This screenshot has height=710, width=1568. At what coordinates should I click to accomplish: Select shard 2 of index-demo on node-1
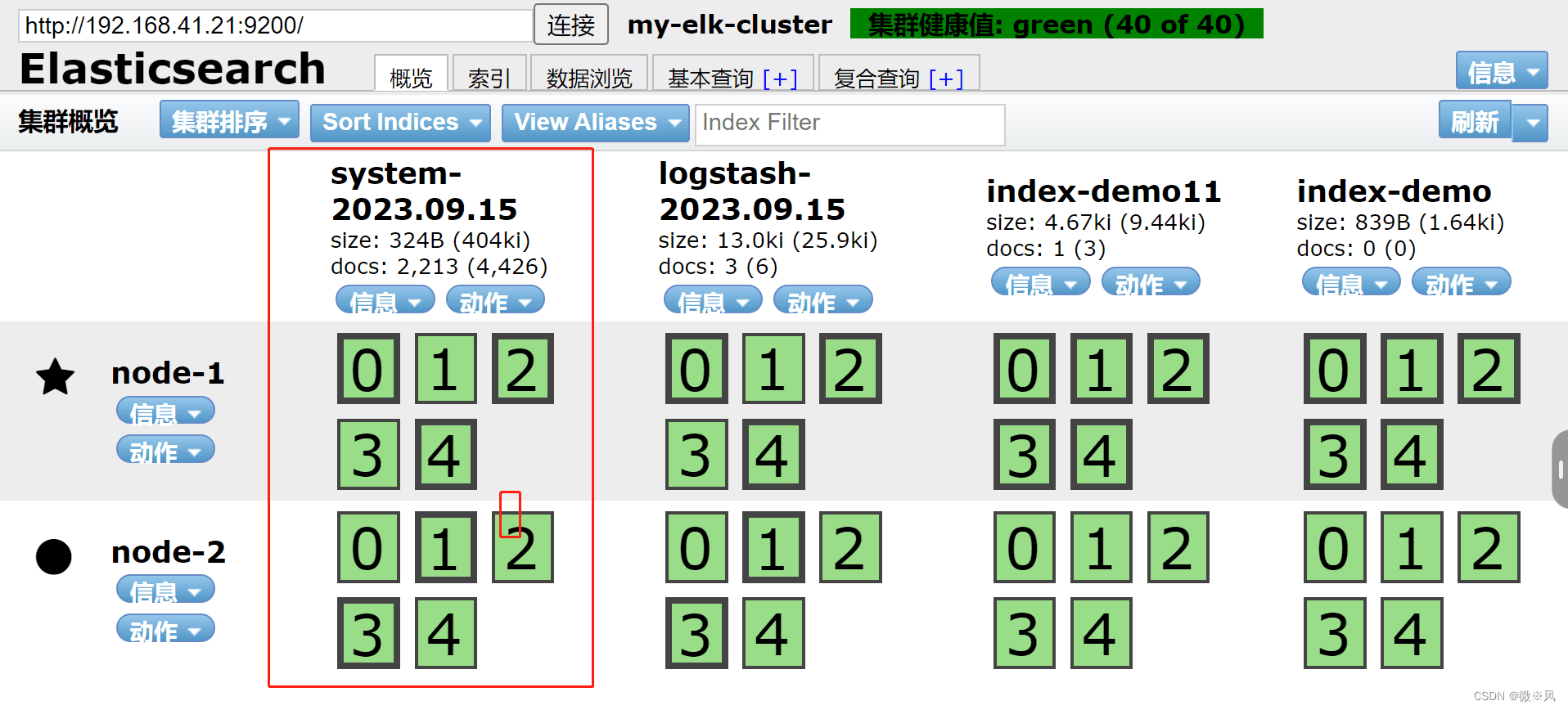(x=1489, y=369)
